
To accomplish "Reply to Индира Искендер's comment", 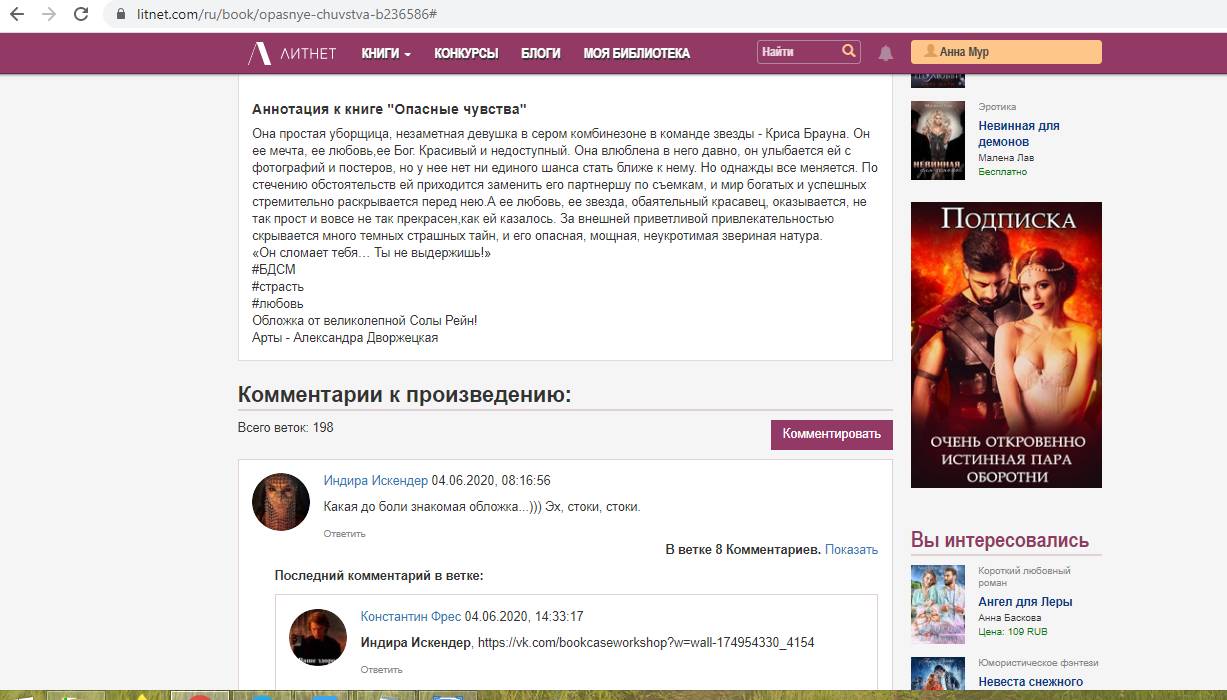I will tap(344, 534).
